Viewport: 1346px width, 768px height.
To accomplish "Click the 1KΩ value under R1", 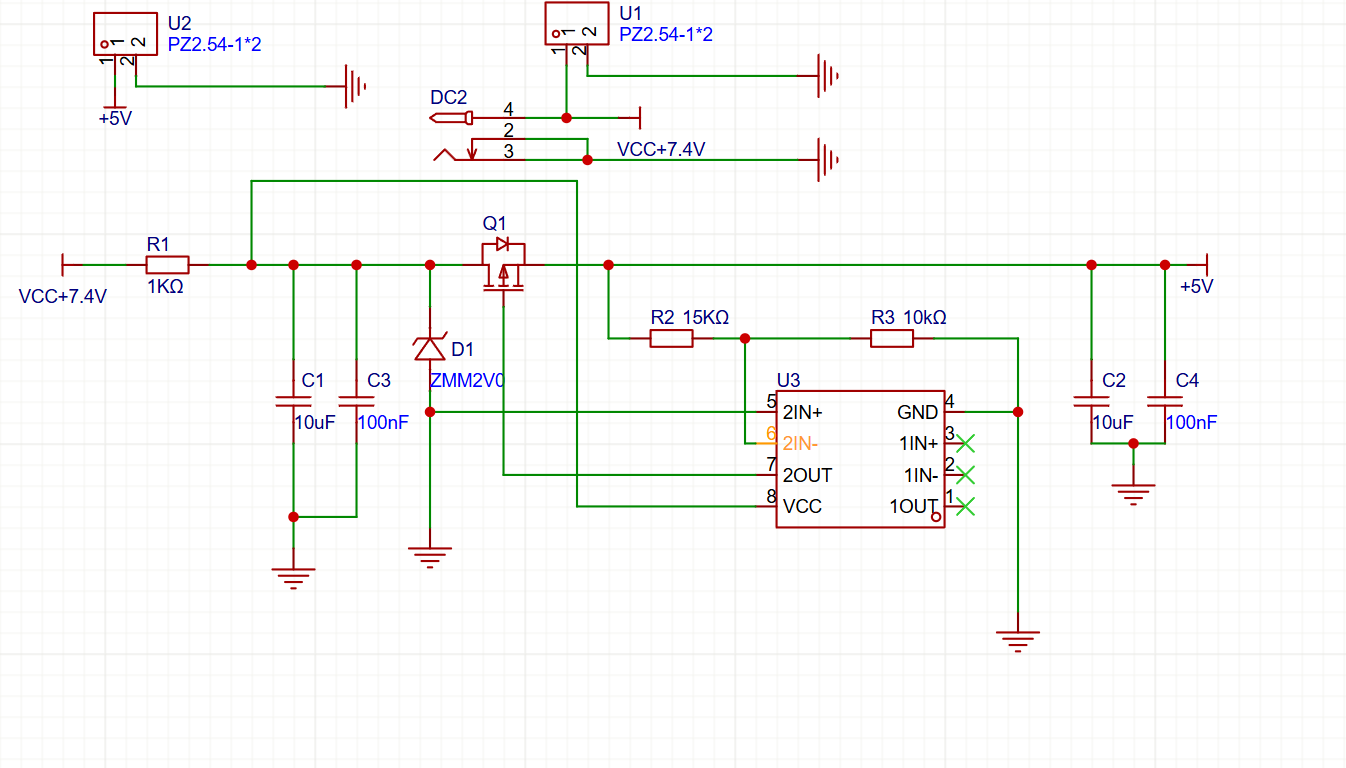I will coord(165,286).
